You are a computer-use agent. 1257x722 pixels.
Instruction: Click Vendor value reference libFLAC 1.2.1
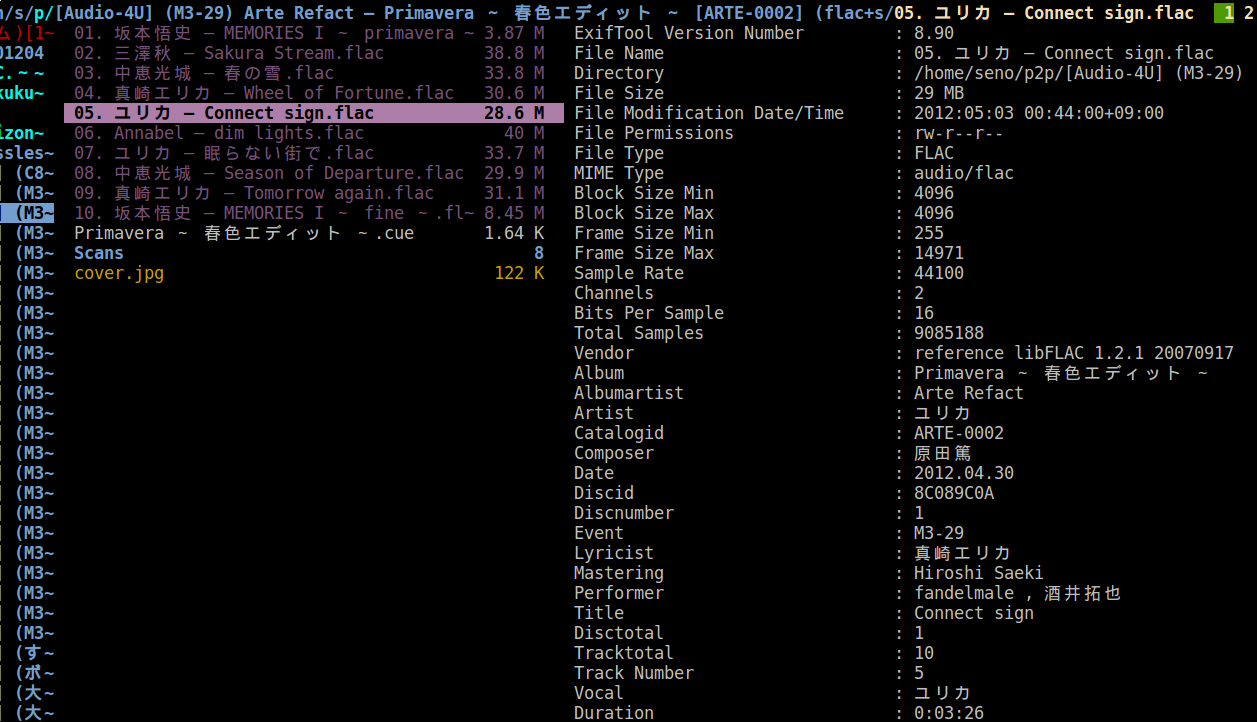1074,353
